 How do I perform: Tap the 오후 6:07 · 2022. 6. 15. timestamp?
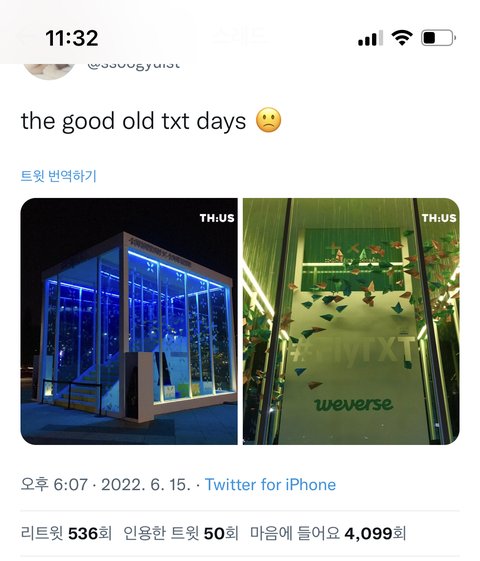tap(106, 485)
